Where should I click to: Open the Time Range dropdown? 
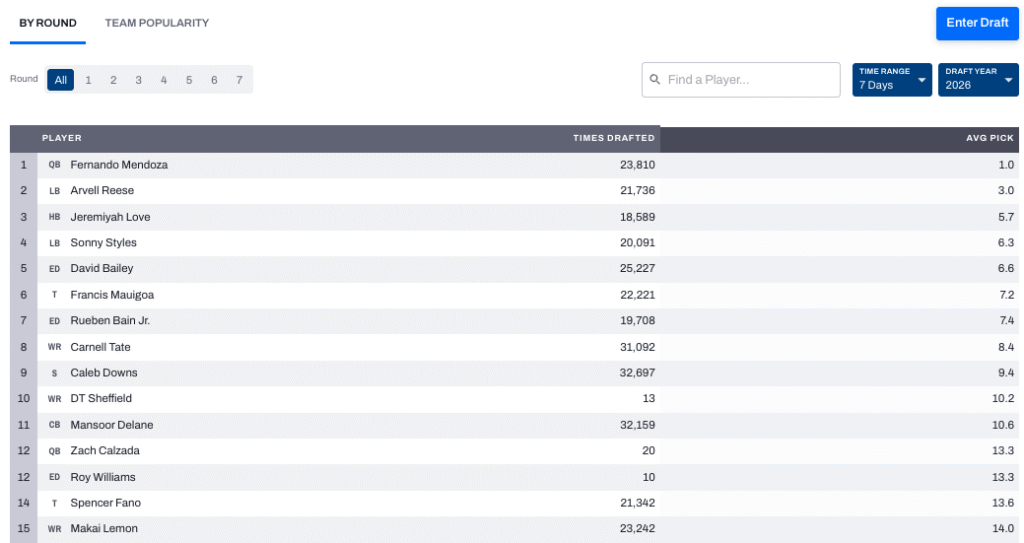[891, 80]
